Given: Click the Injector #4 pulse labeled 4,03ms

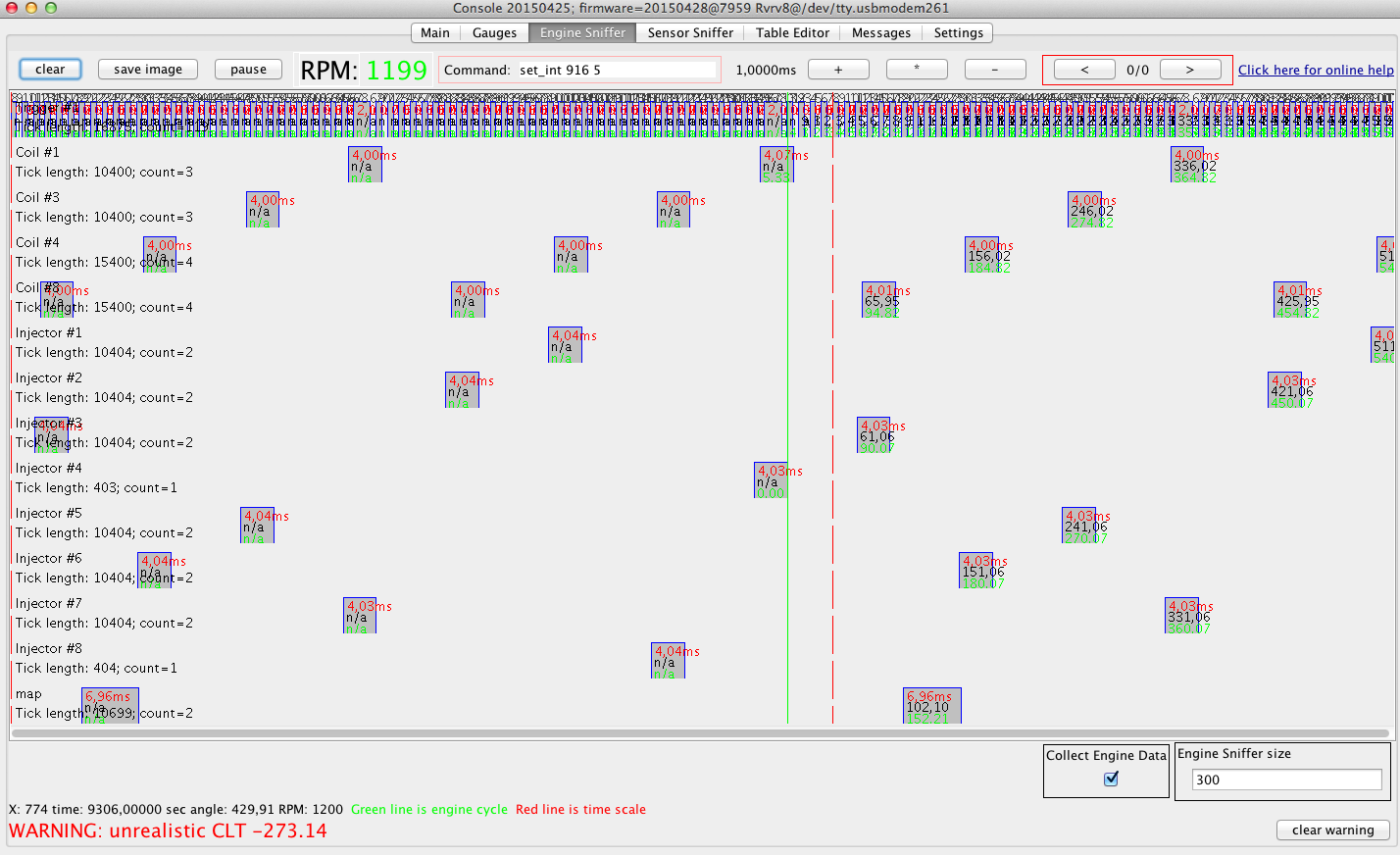Looking at the screenshot, I should 771,480.
